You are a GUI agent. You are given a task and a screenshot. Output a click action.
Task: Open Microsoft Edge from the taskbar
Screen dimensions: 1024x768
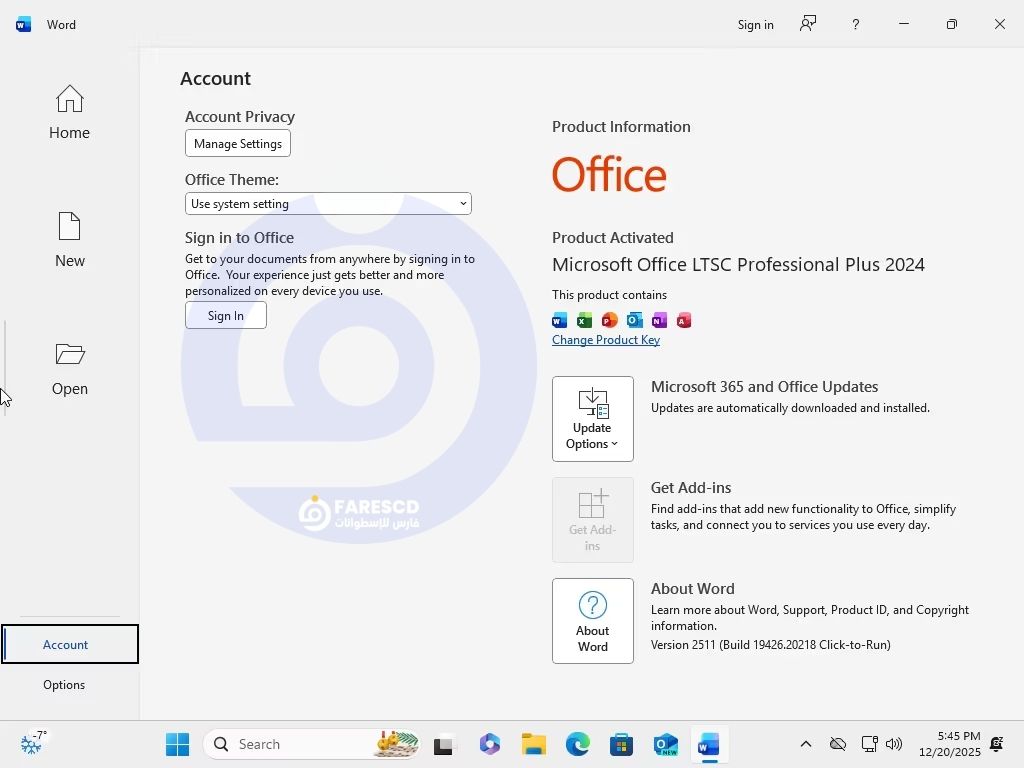click(x=578, y=744)
